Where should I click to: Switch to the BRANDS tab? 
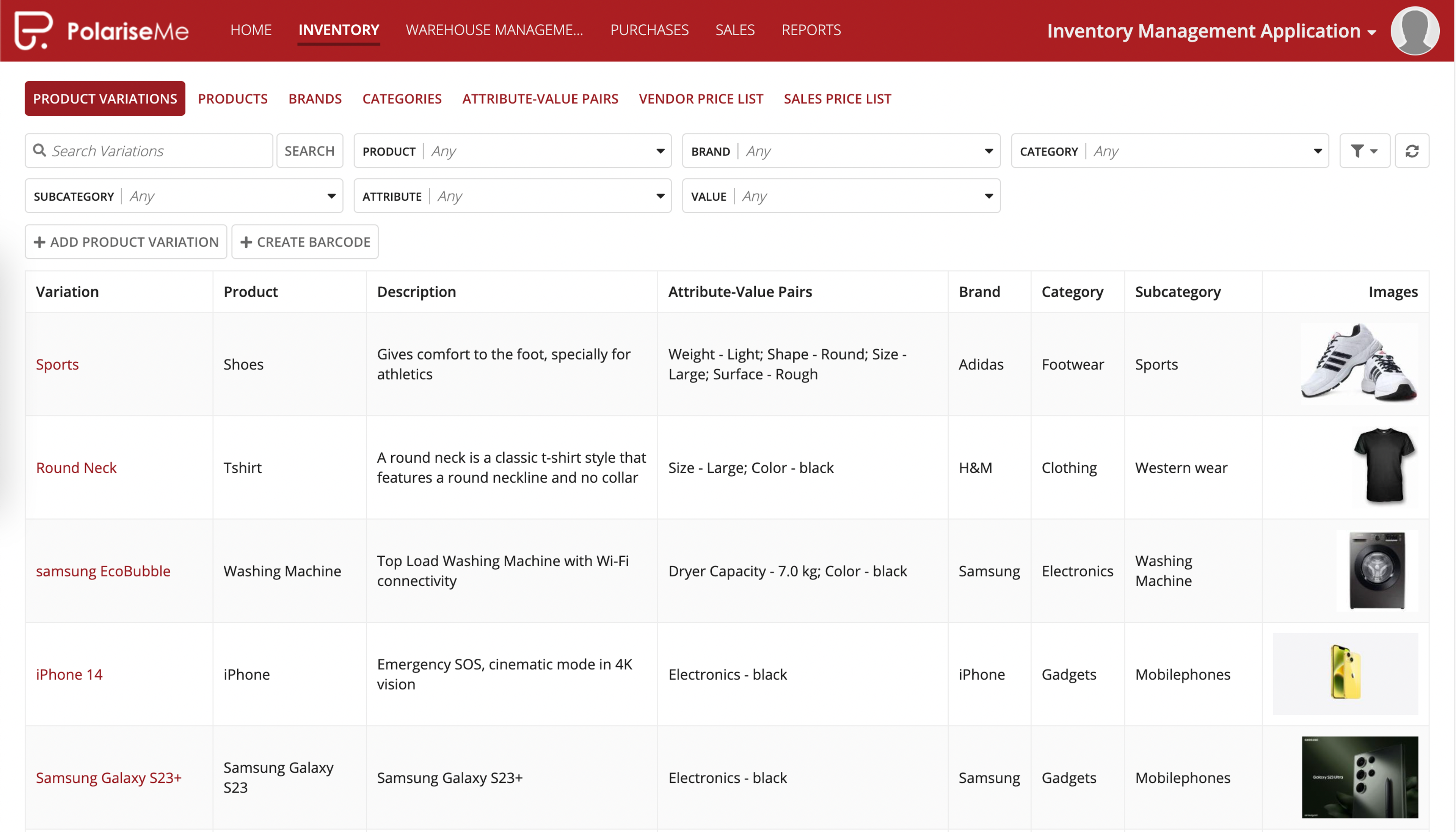click(x=315, y=98)
